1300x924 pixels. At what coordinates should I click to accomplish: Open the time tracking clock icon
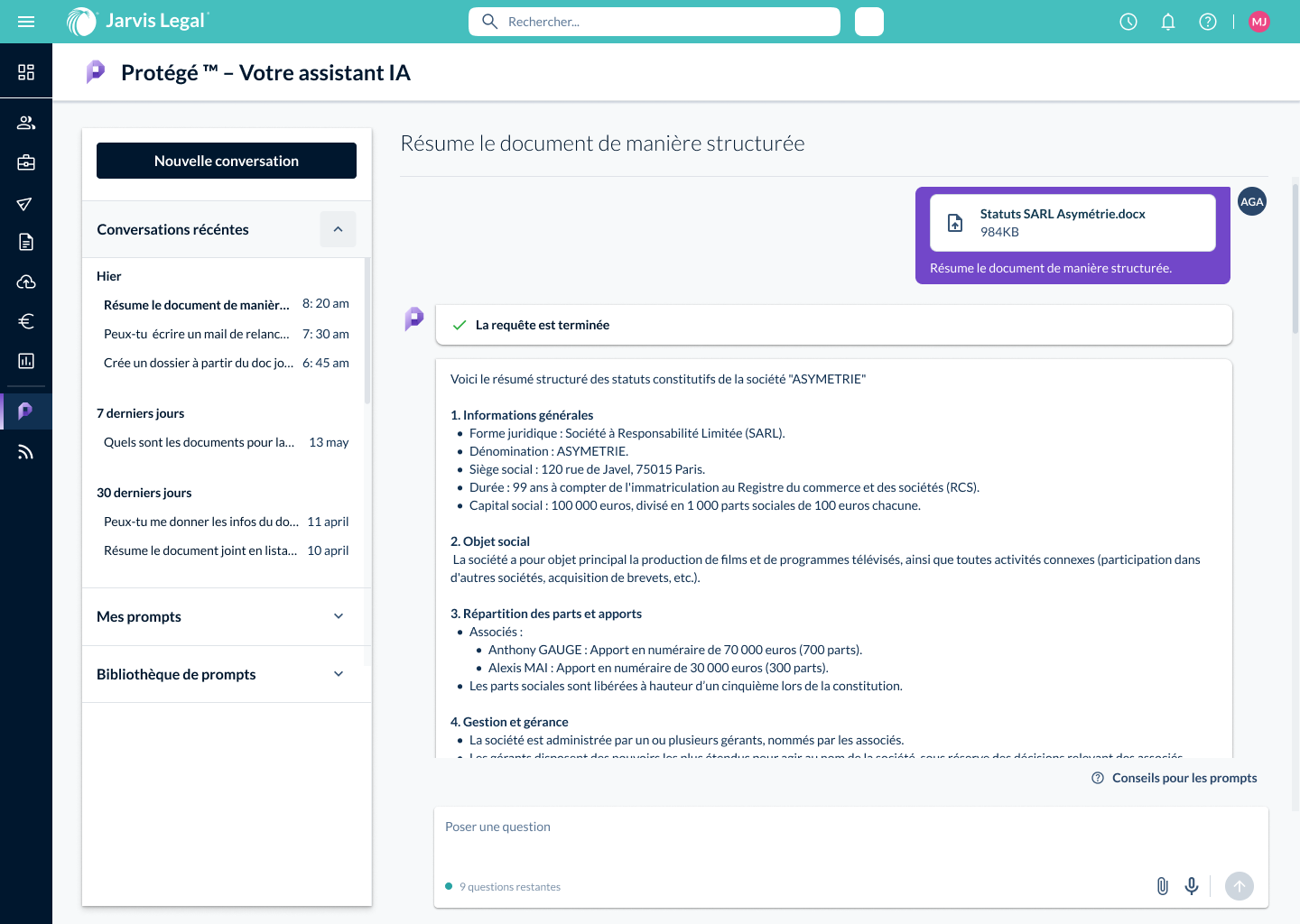click(x=1128, y=21)
